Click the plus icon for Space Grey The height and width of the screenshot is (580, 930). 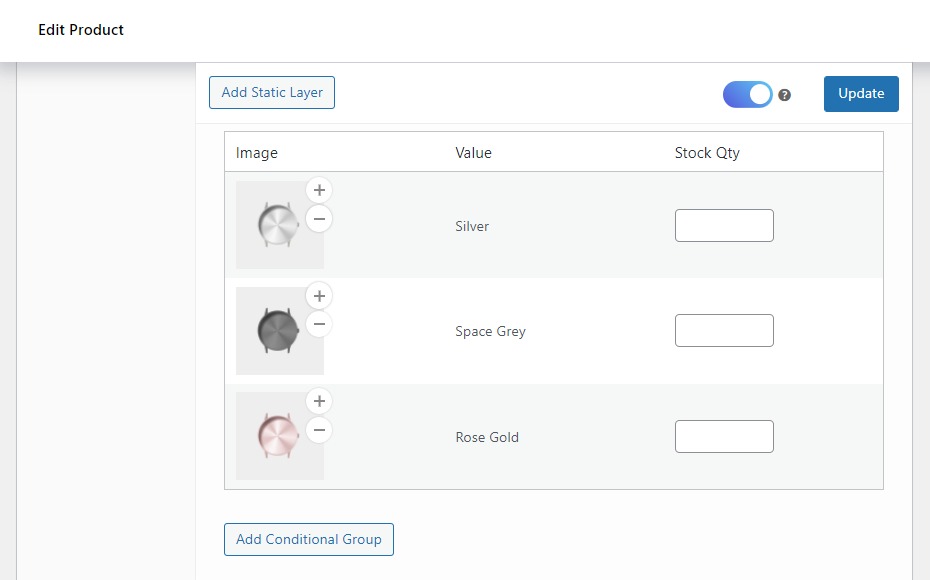coord(319,295)
